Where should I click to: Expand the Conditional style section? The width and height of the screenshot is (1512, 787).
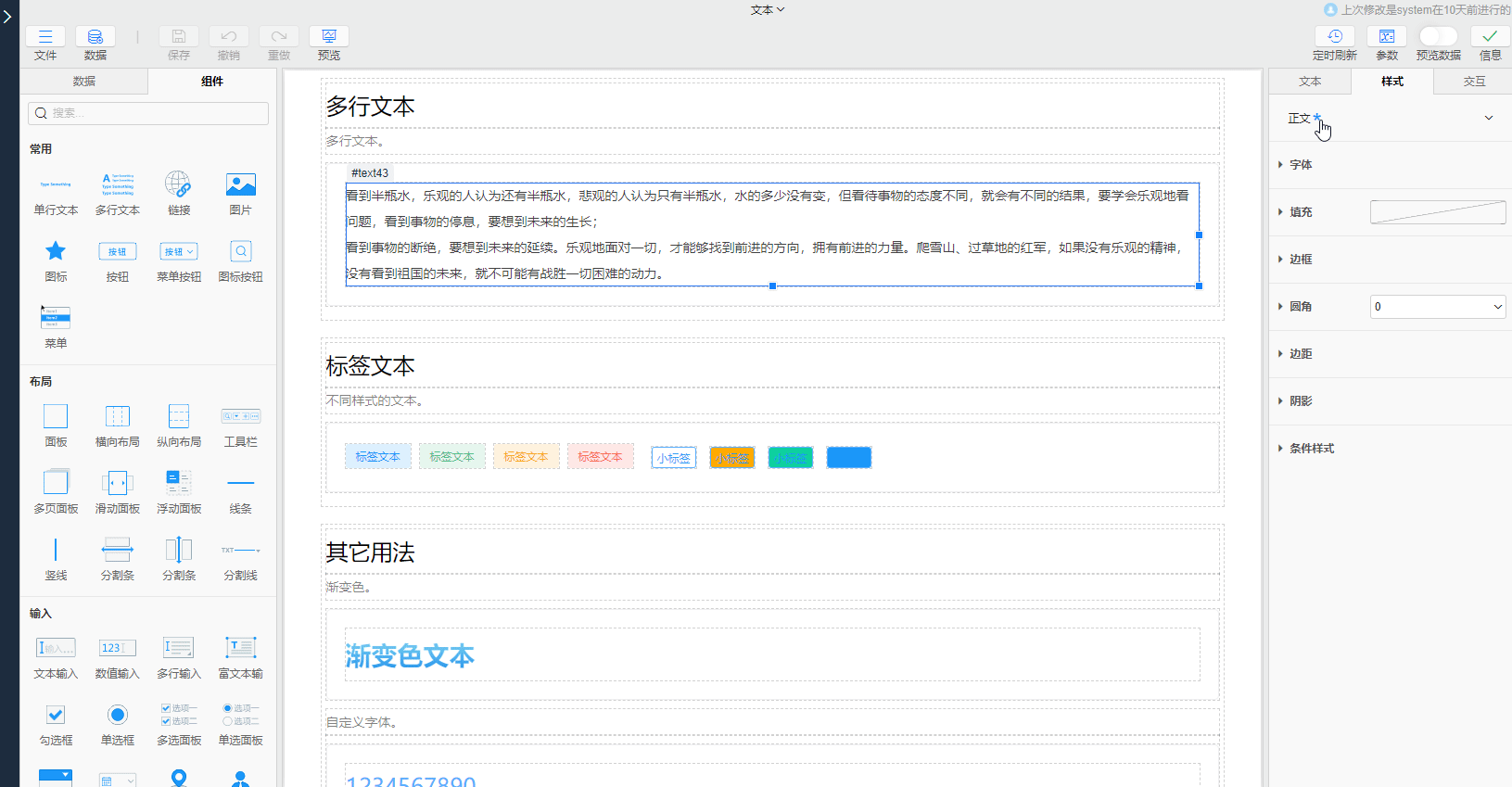[x=1311, y=449]
